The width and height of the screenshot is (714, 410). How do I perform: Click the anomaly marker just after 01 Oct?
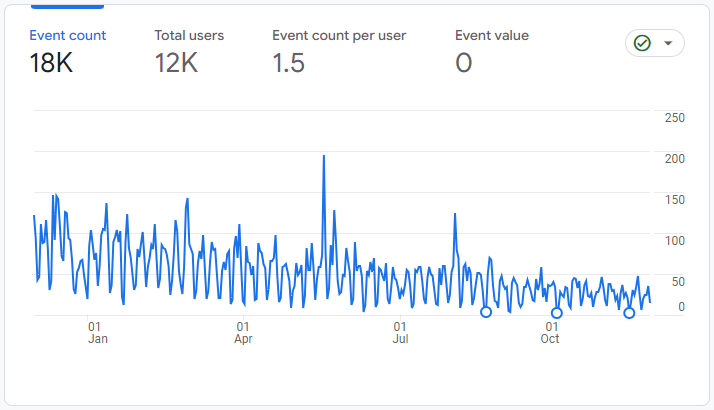(556, 313)
